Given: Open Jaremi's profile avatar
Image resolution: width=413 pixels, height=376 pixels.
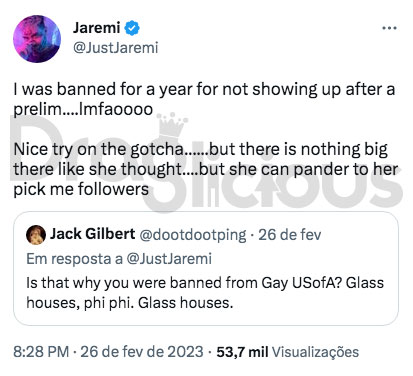Looking at the screenshot, I should [x=37, y=39].
